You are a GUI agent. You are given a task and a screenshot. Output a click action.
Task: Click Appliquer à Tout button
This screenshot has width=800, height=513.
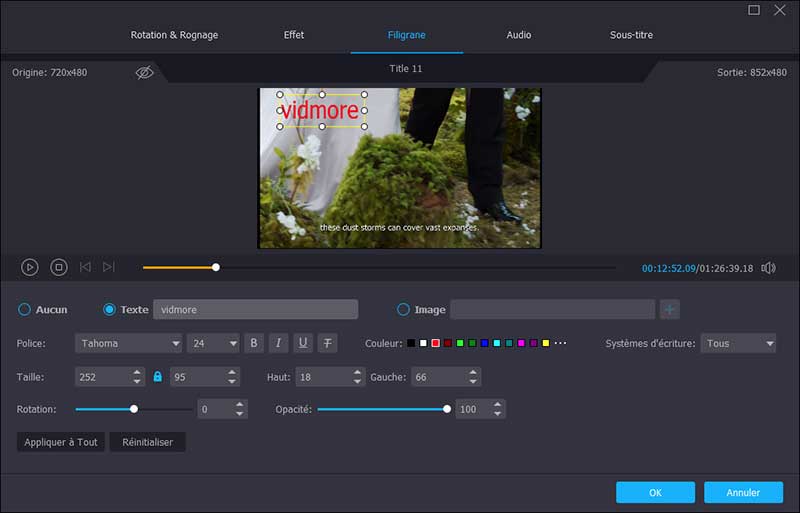(x=61, y=441)
